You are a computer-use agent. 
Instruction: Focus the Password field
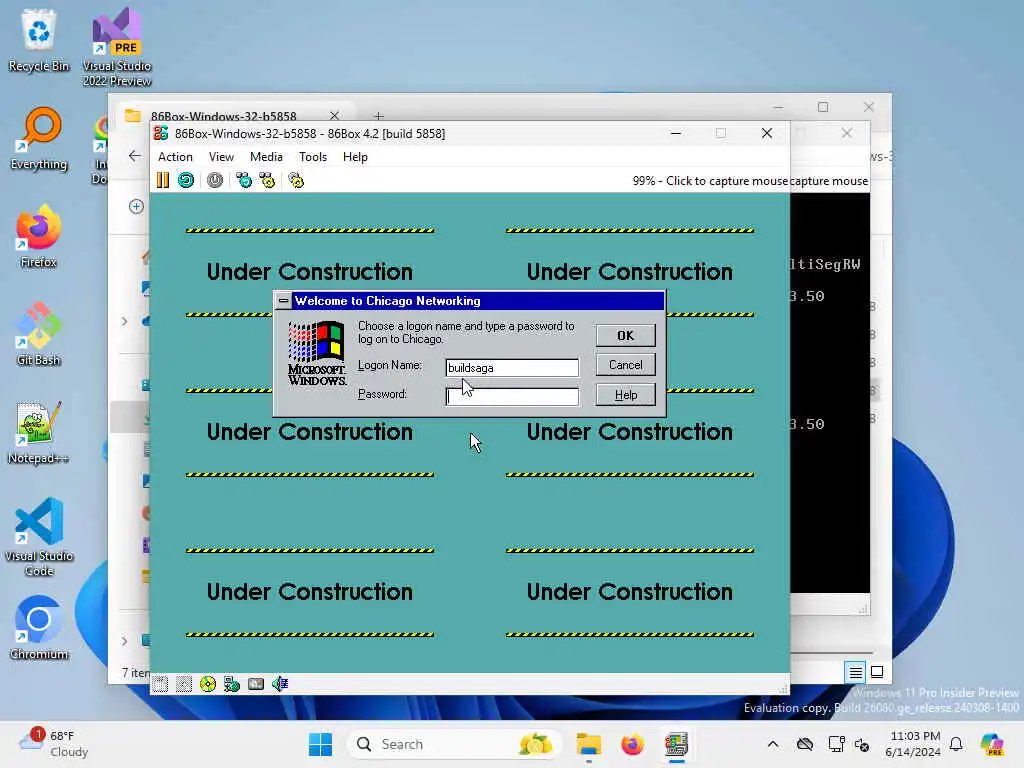click(x=512, y=396)
